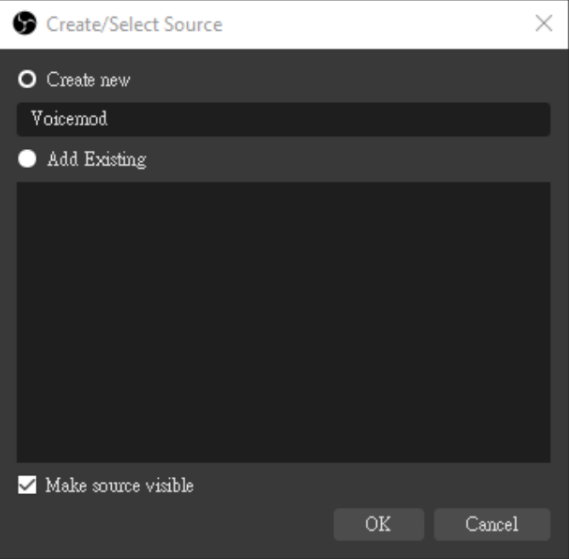Click the Create new label text
Image resolution: width=569 pixels, height=559 pixels.
(x=88, y=79)
